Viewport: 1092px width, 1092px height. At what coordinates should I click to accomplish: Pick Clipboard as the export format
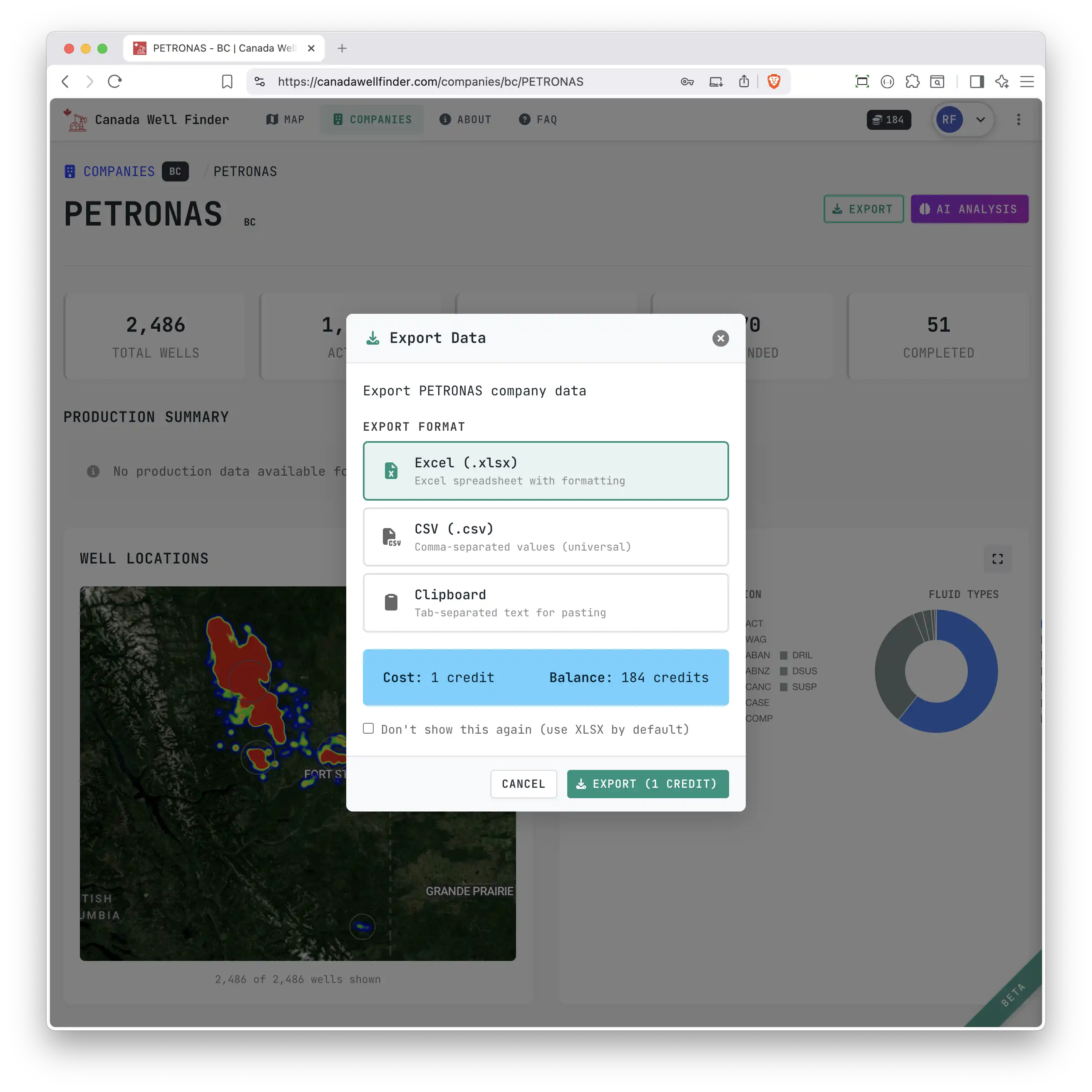(546, 603)
